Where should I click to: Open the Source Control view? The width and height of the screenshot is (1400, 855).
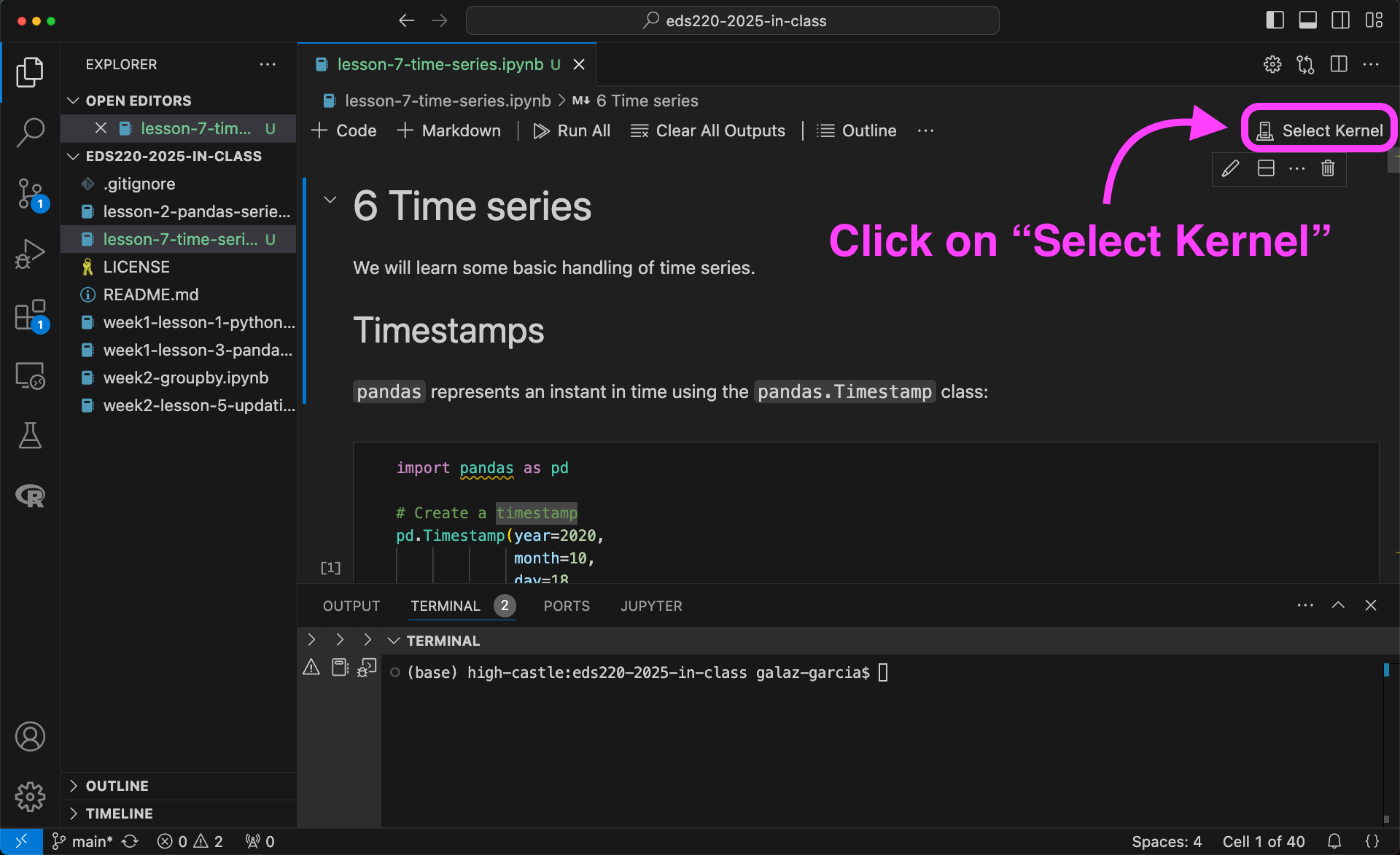click(30, 193)
